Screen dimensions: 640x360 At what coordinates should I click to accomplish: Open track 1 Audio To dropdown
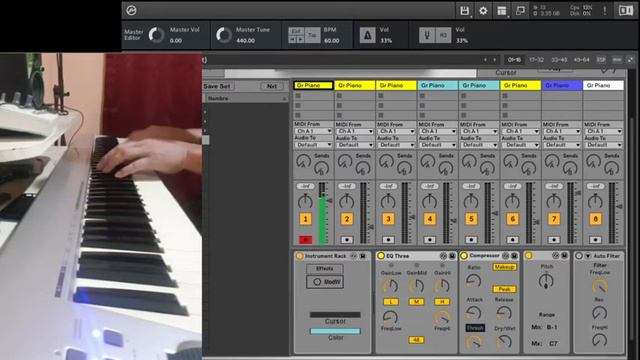click(313, 145)
